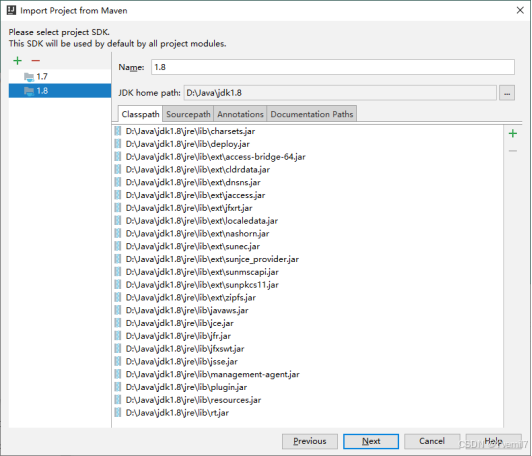This screenshot has width=532, height=456.
Task: Select nashorn.jar entry
Action: (x=197, y=233)
